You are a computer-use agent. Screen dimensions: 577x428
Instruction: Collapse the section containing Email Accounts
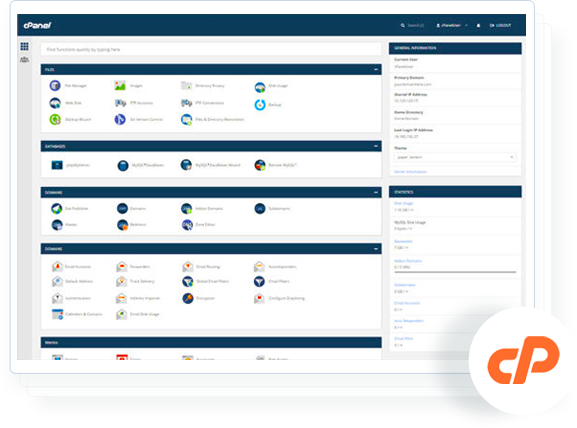[x=376, y=249]
